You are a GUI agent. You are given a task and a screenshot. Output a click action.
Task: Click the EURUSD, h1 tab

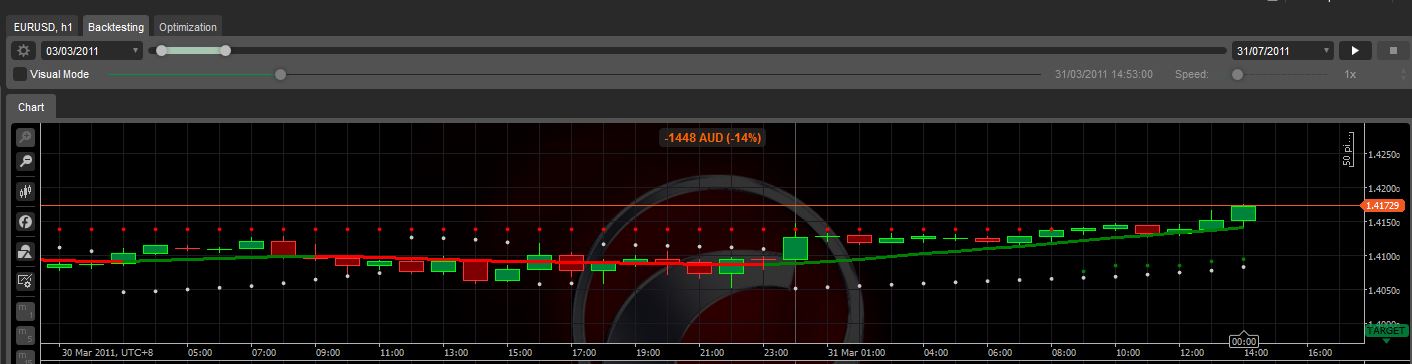pos(43,27)
